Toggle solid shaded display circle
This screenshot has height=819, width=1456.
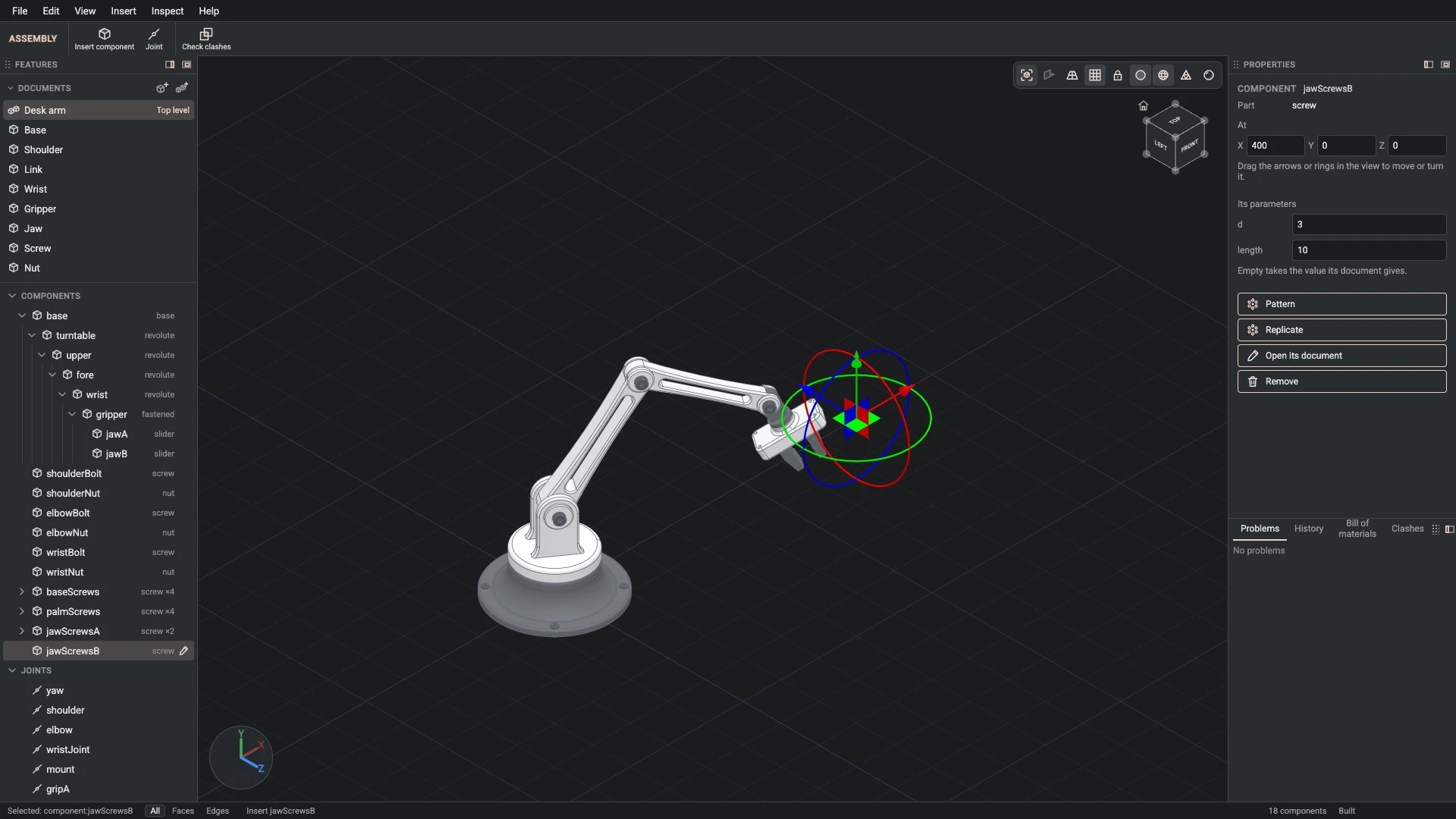pos(1141,75)
